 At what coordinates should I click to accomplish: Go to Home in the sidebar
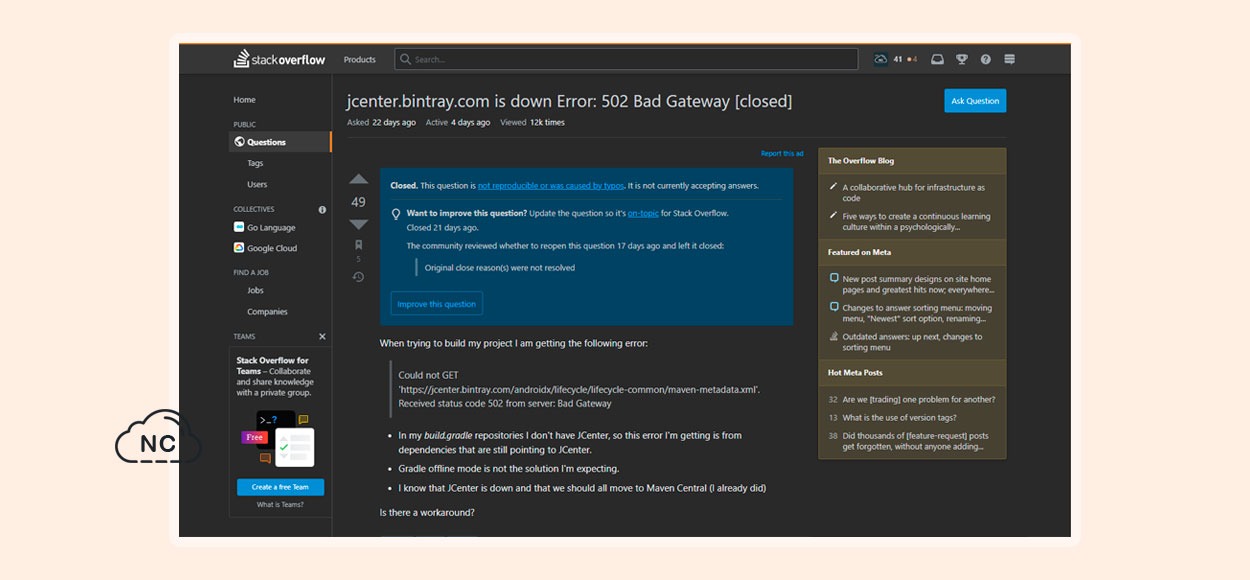[x=244, y=100]
